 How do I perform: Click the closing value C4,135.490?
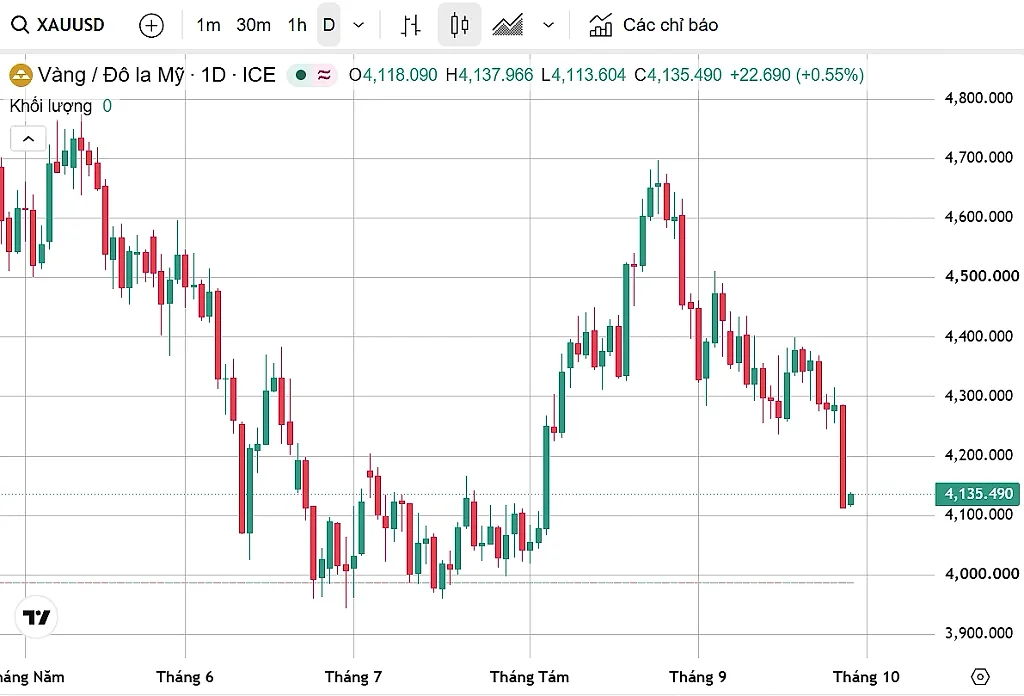coord(678,75)
